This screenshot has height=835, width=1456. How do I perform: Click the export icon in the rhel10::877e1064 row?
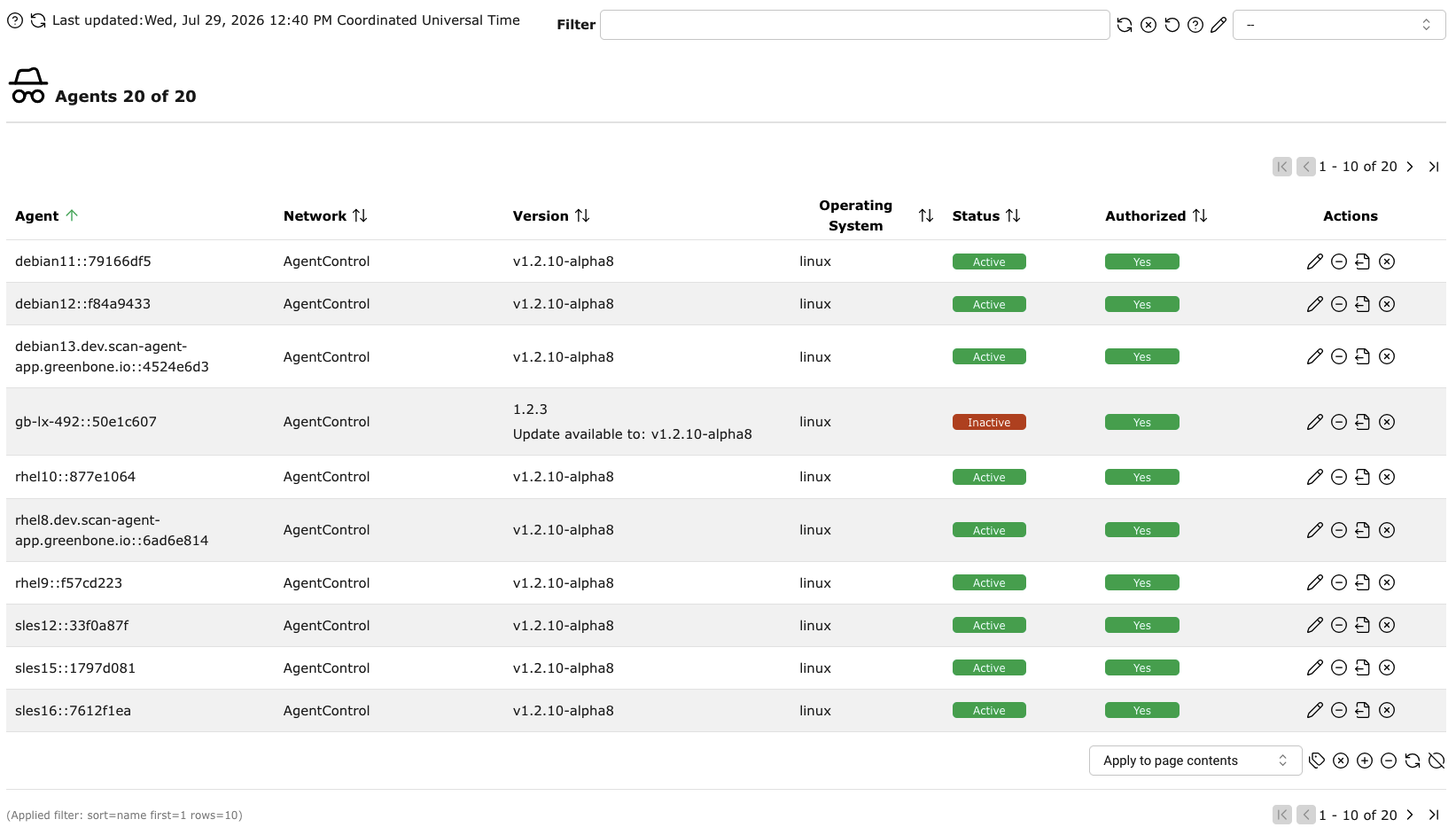pos(1363,477)
